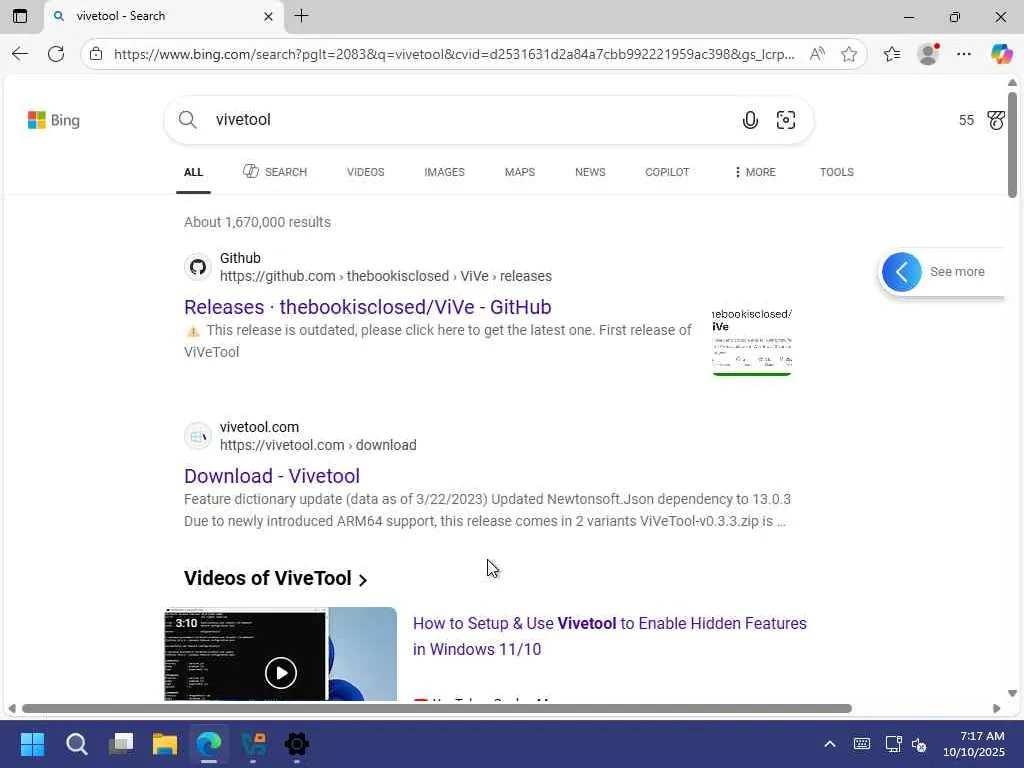Play the Vivetool setup video thumbnail

coord(281,654)
